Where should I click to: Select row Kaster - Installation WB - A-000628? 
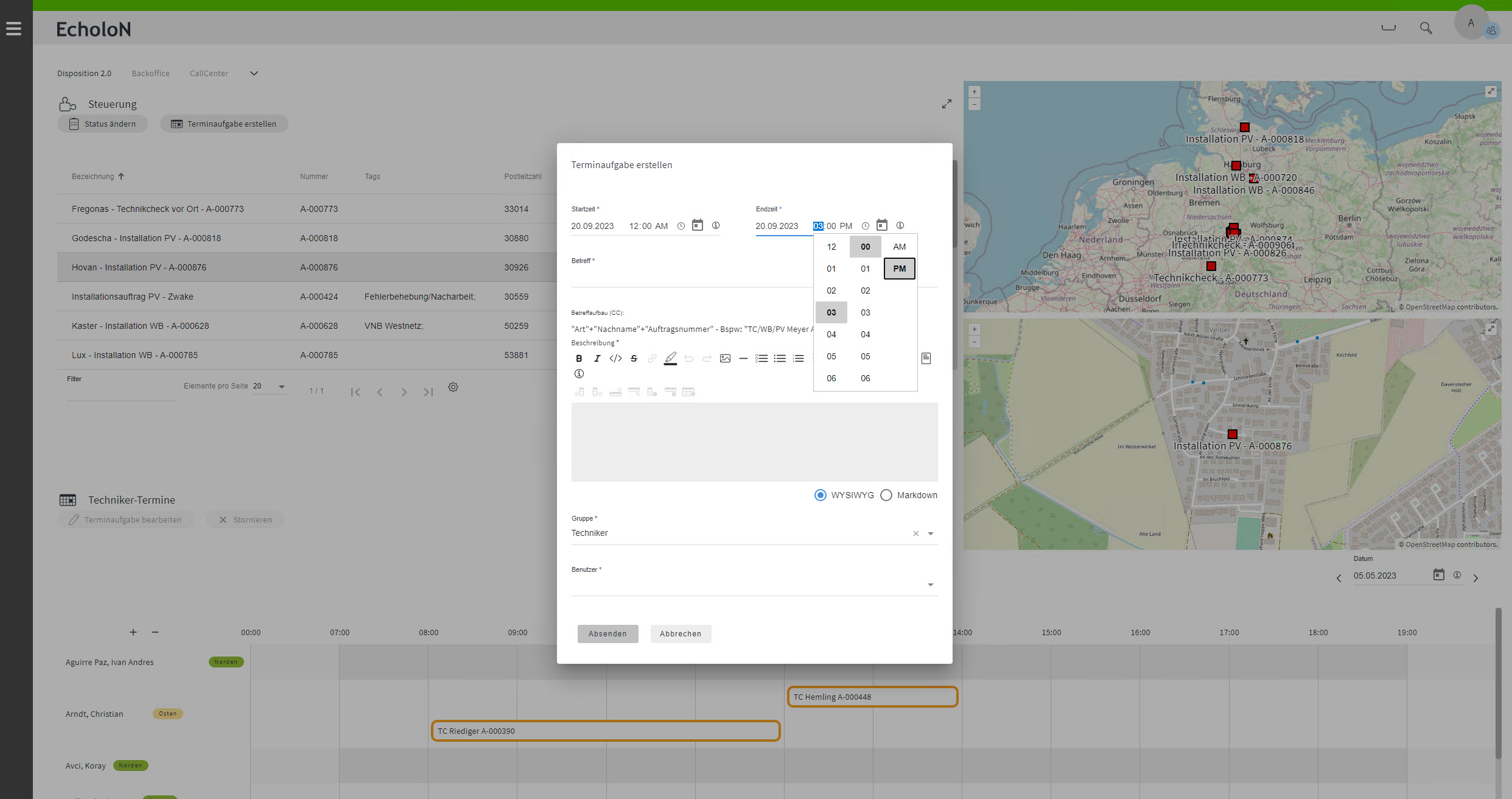click(307, 326)
